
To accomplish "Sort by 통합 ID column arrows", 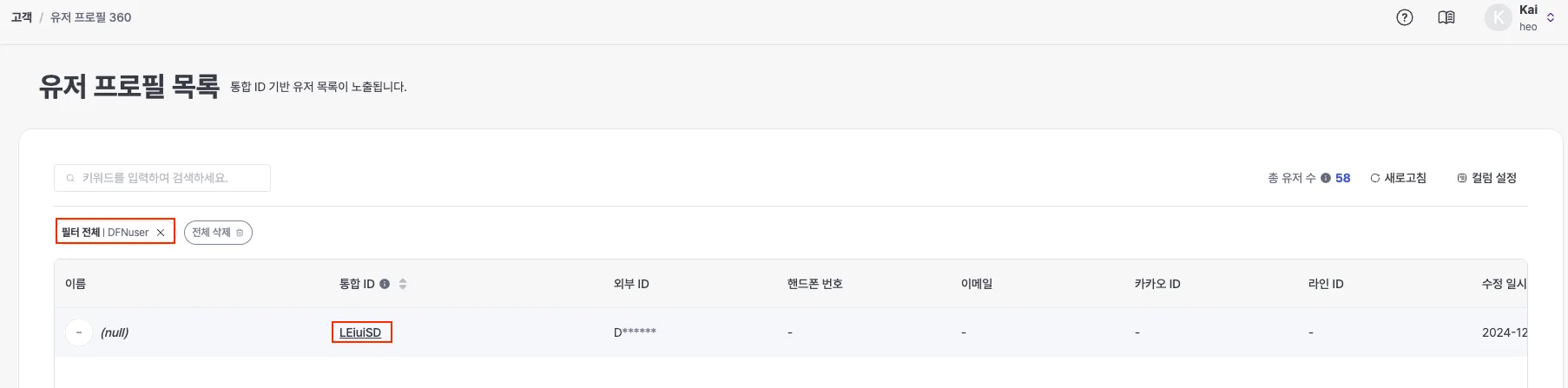I will click(x=403, y=284).
